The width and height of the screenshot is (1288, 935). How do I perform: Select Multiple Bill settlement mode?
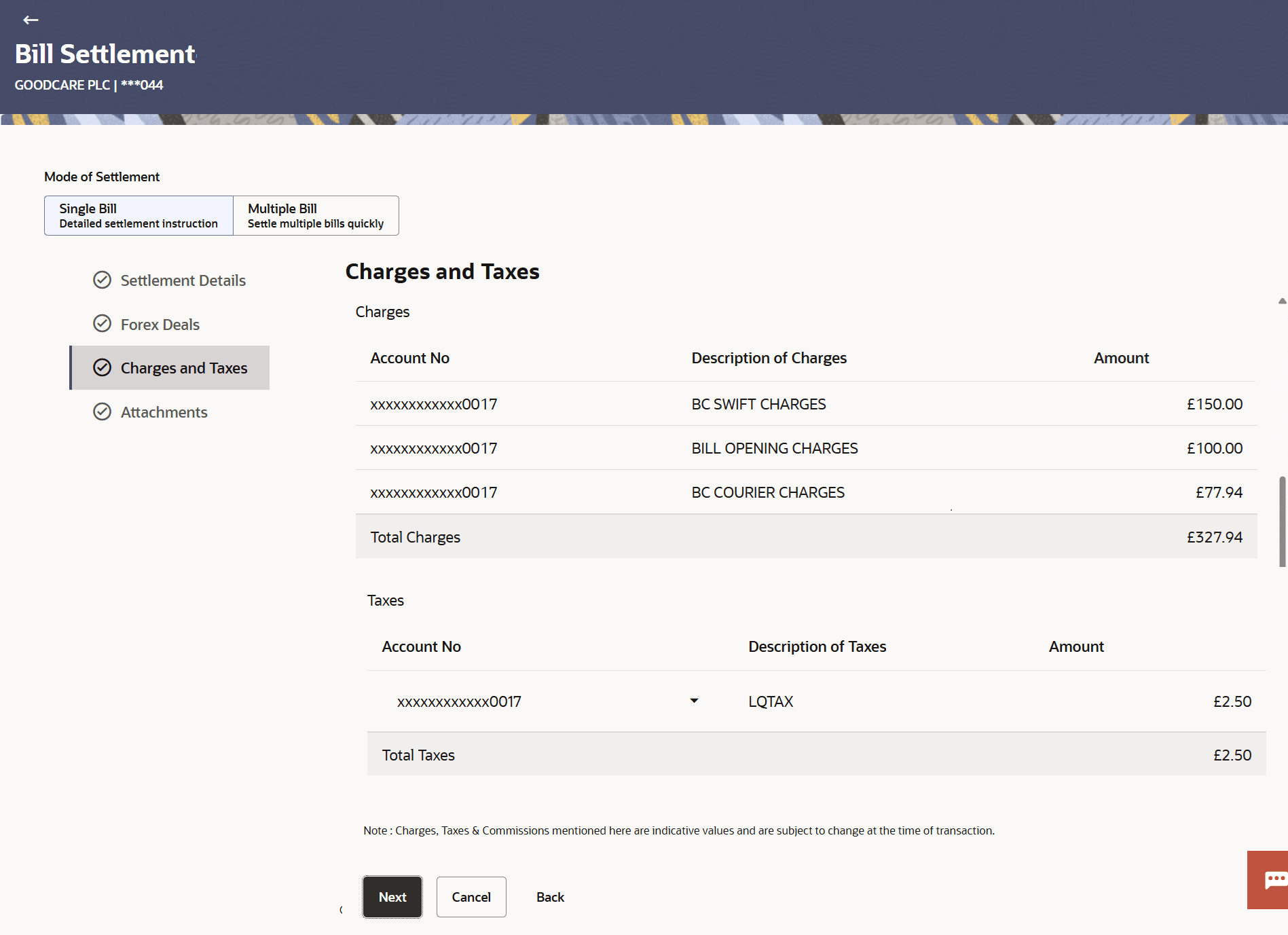pyautogui.click(x=316, y=216)
